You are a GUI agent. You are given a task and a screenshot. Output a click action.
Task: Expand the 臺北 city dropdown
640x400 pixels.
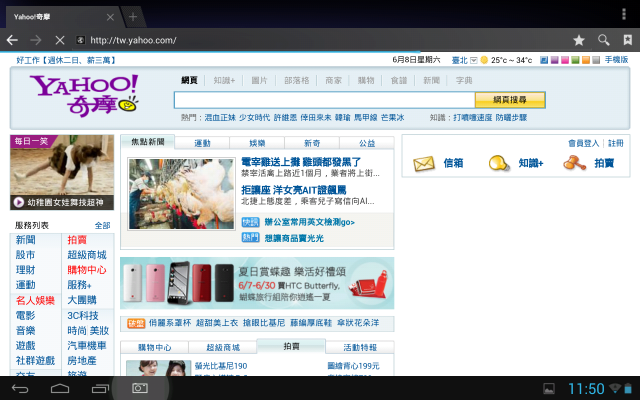click(x=473, y=60)
